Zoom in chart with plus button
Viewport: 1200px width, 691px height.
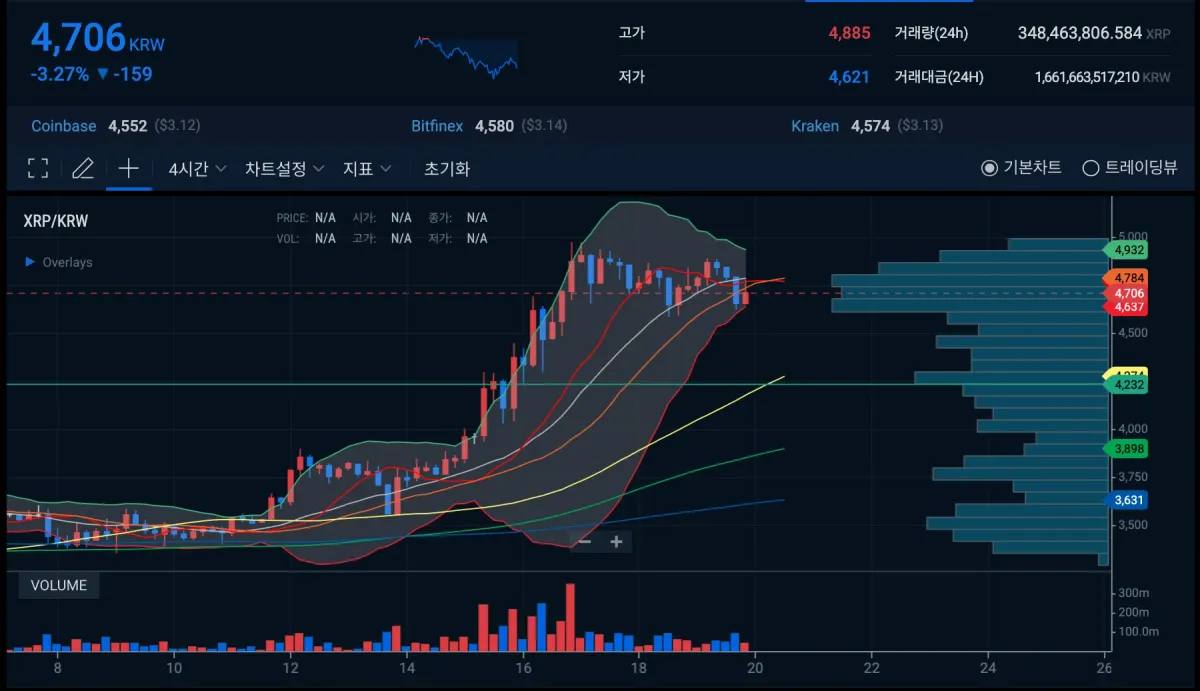[x=616, y=542]
